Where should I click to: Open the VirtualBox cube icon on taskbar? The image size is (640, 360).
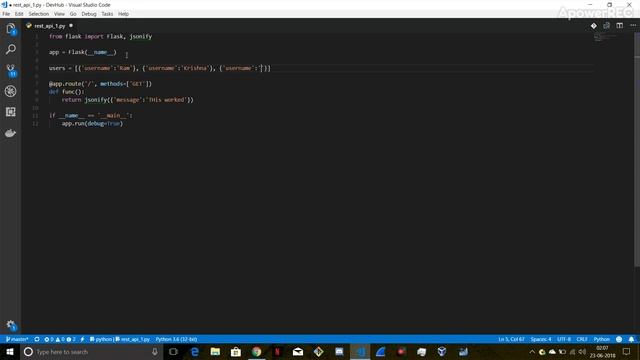pos(442,352)
